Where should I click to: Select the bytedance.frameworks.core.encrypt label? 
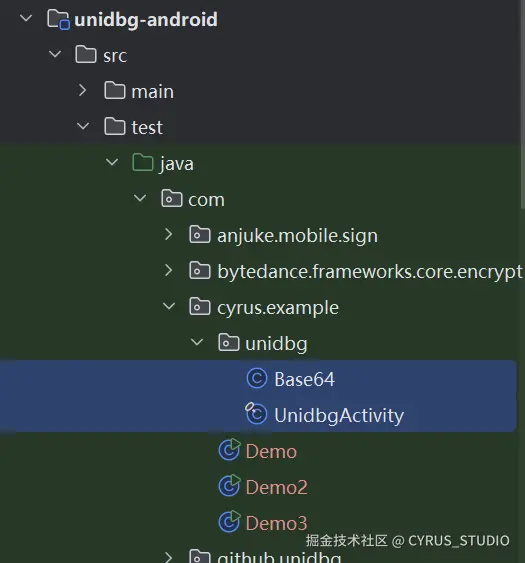click(370, 272)
